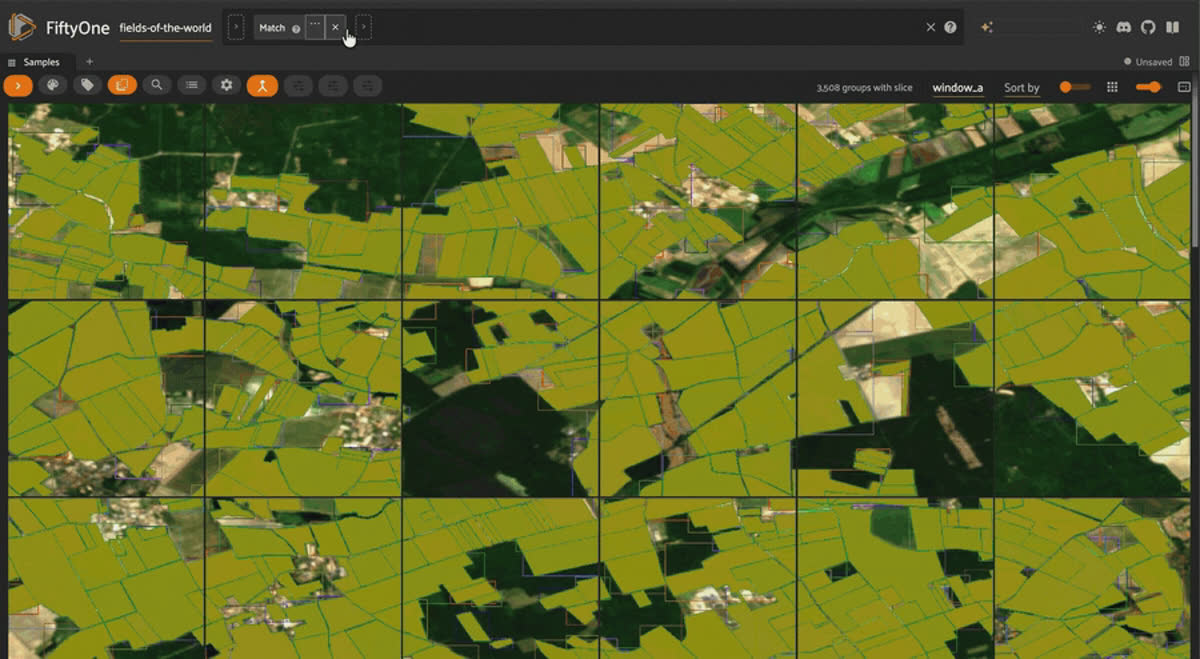The width and height of the screenshot is (1200, 659).
Task: Open the last thumbnail in top row
Action: [x=1092, y=201]
